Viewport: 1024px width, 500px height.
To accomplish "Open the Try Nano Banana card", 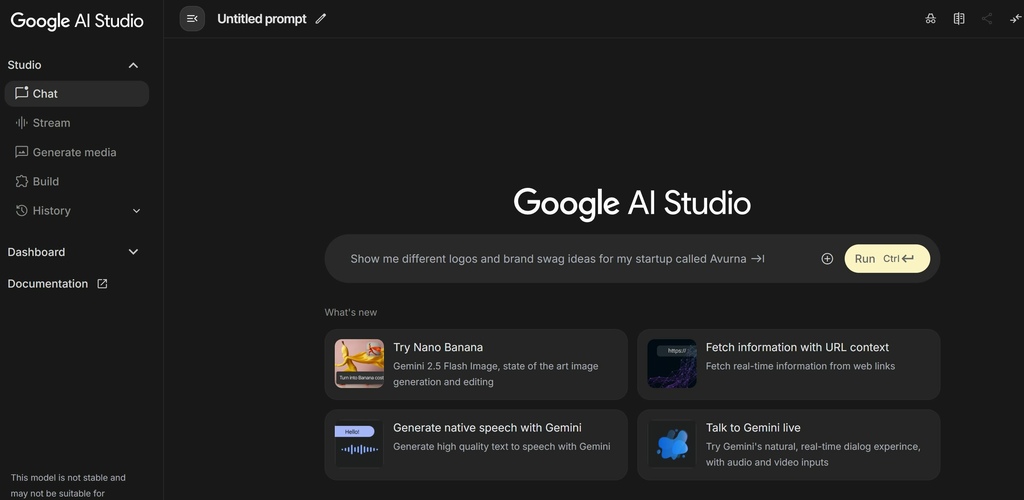I will (476, 364).
